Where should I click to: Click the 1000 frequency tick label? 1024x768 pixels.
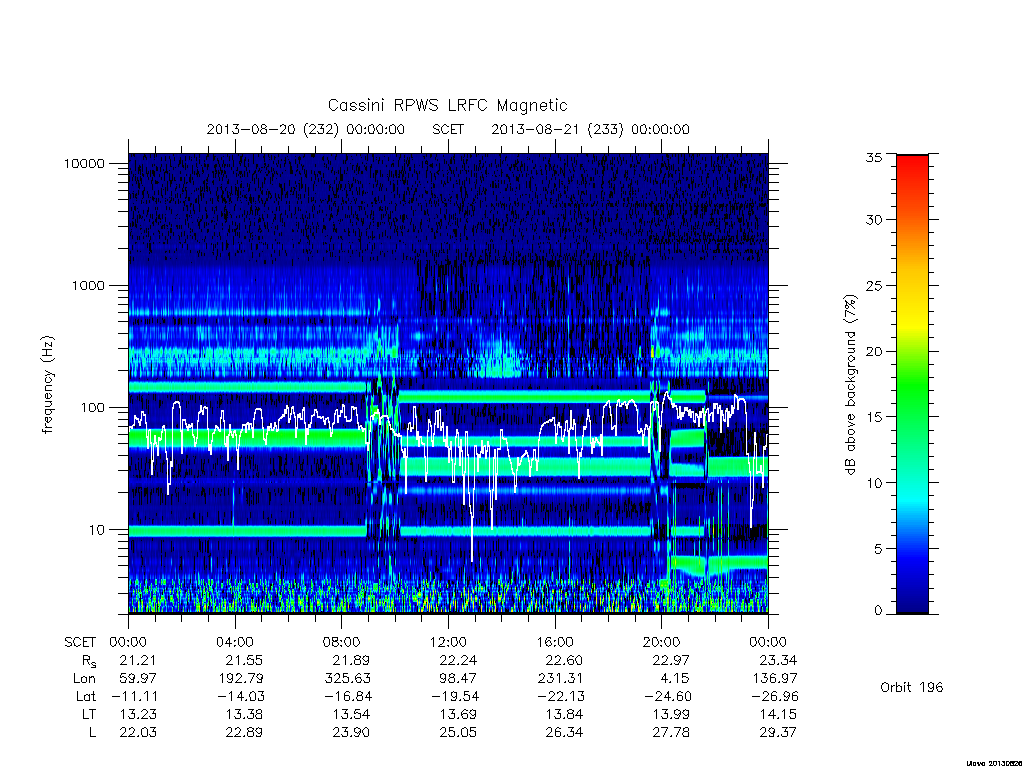click(88, 286)
